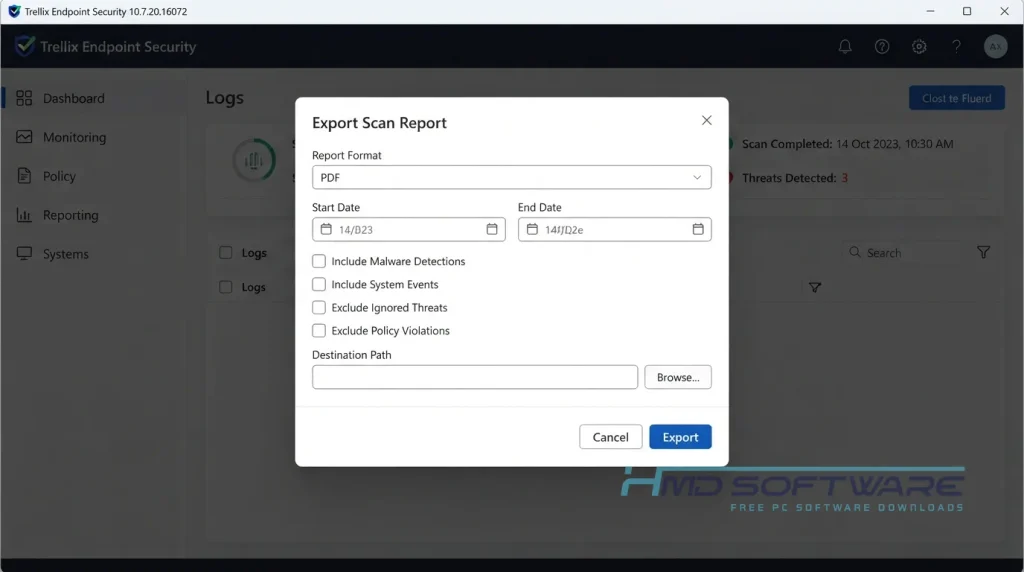1024x572 pixels.
Task: Maximize the Trellix window
Action: pos(967,12)
